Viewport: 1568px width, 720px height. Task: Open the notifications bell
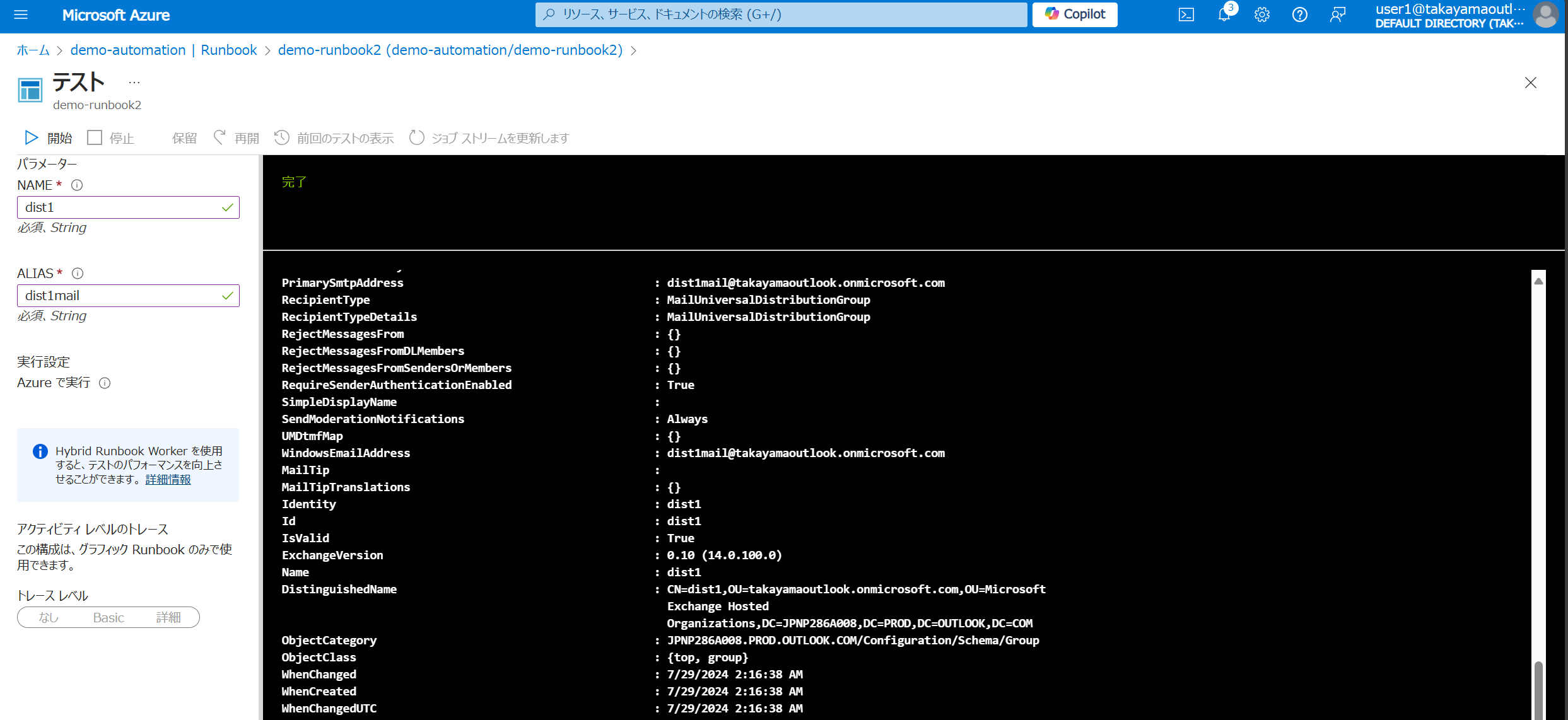pos(1224,15)
